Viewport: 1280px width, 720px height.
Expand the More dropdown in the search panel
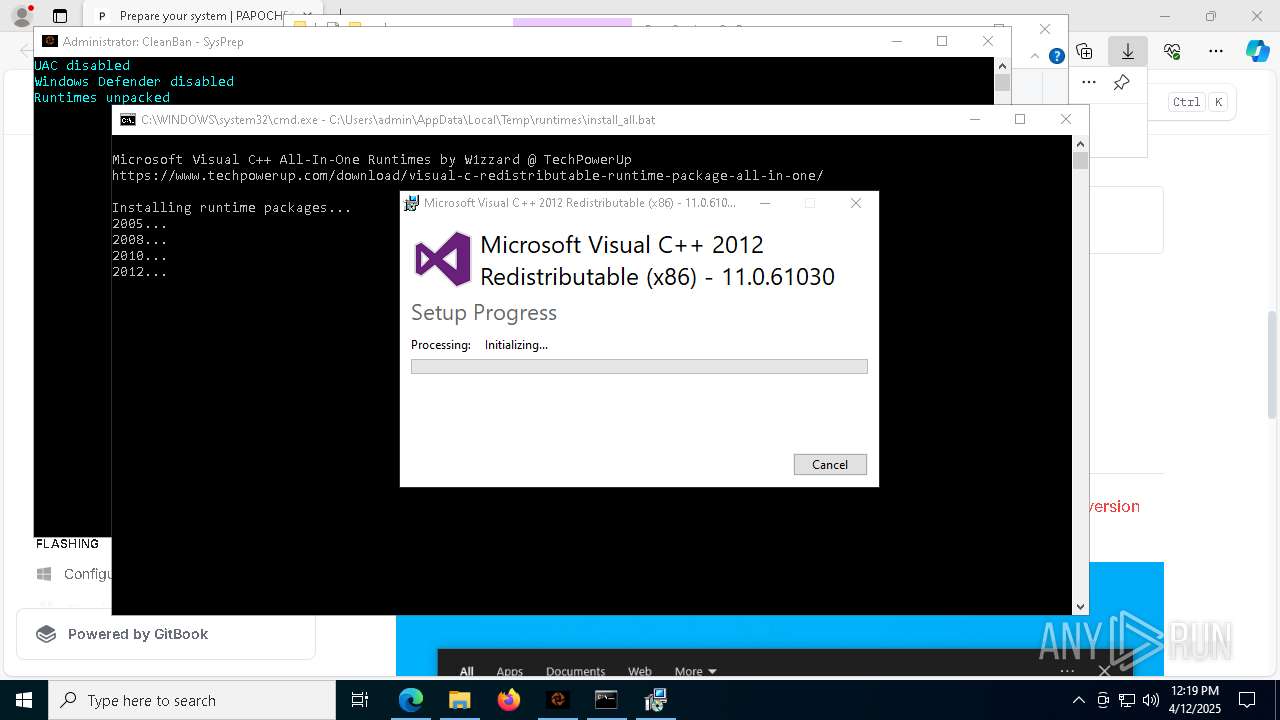tap(695, 671)
